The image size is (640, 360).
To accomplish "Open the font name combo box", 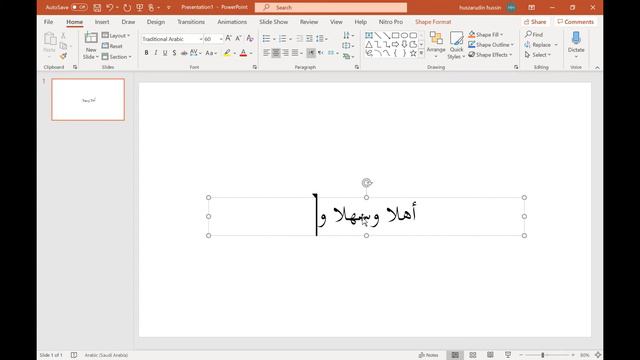I will point(172,39).
